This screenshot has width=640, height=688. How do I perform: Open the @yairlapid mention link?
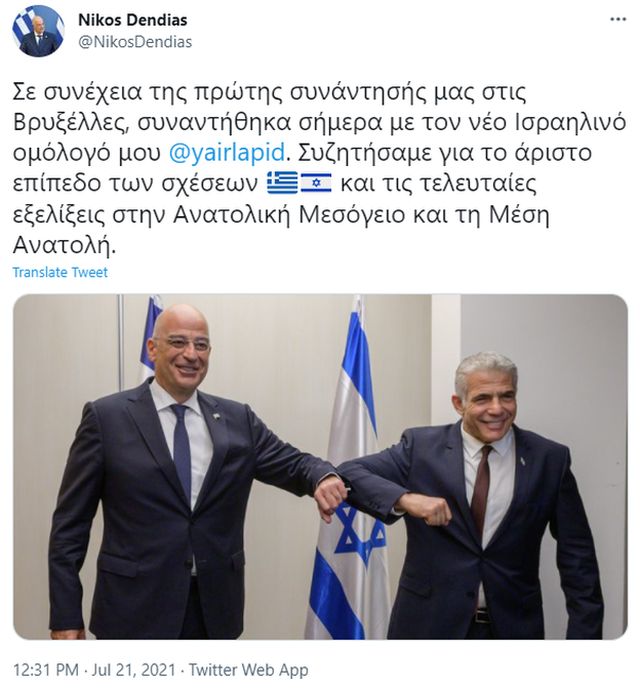tap(227, 152)
